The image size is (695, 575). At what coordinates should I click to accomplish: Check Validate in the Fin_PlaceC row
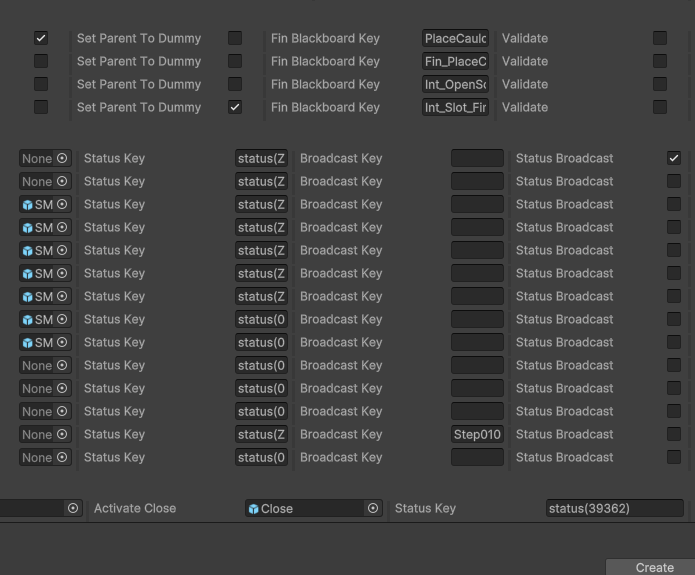click(x=660, y=61)
